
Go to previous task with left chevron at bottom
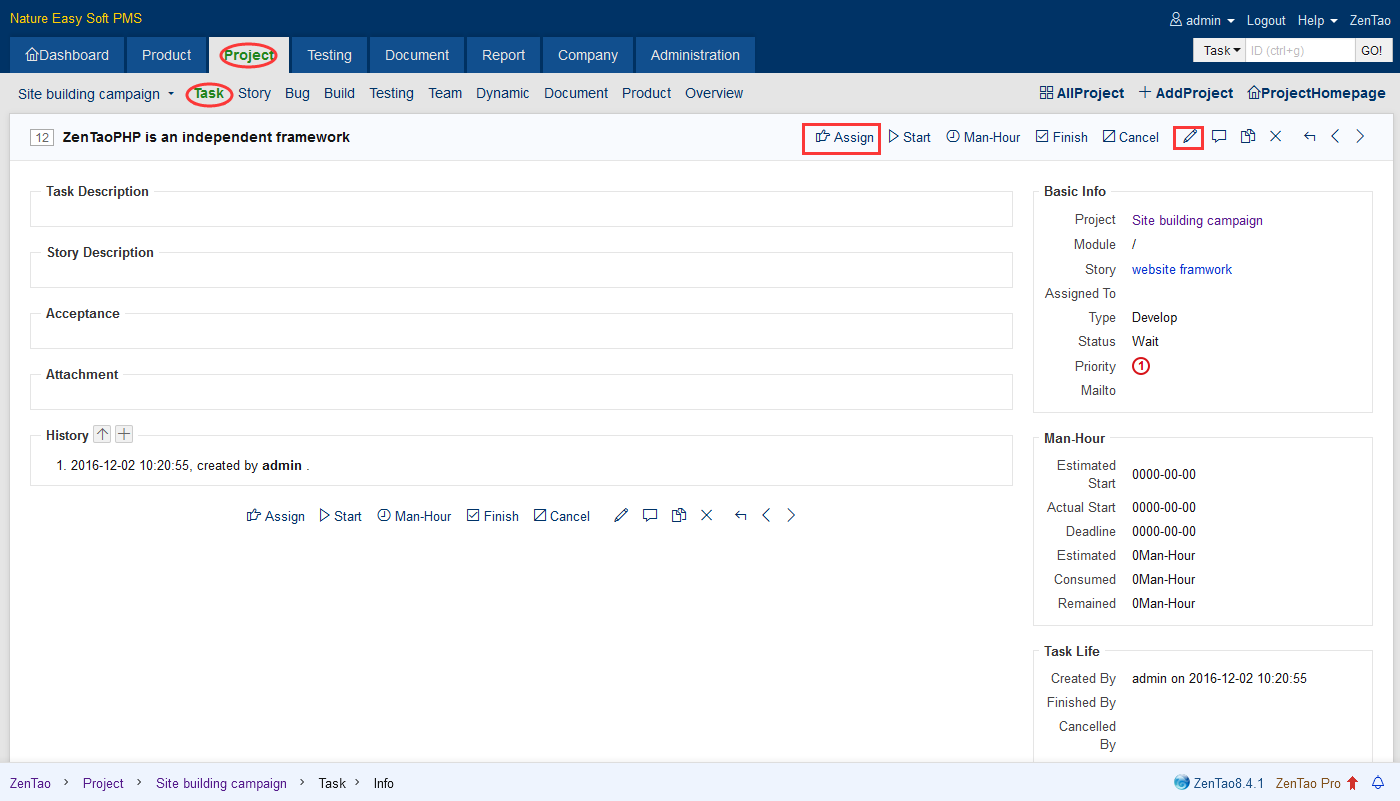point(766,516)
